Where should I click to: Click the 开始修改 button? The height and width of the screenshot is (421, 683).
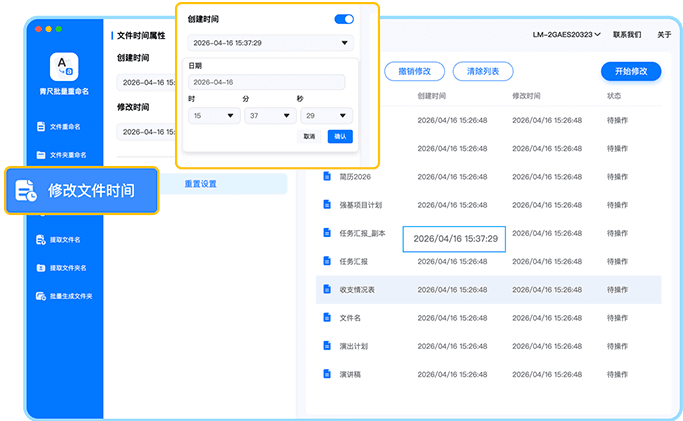coord(630,72)
